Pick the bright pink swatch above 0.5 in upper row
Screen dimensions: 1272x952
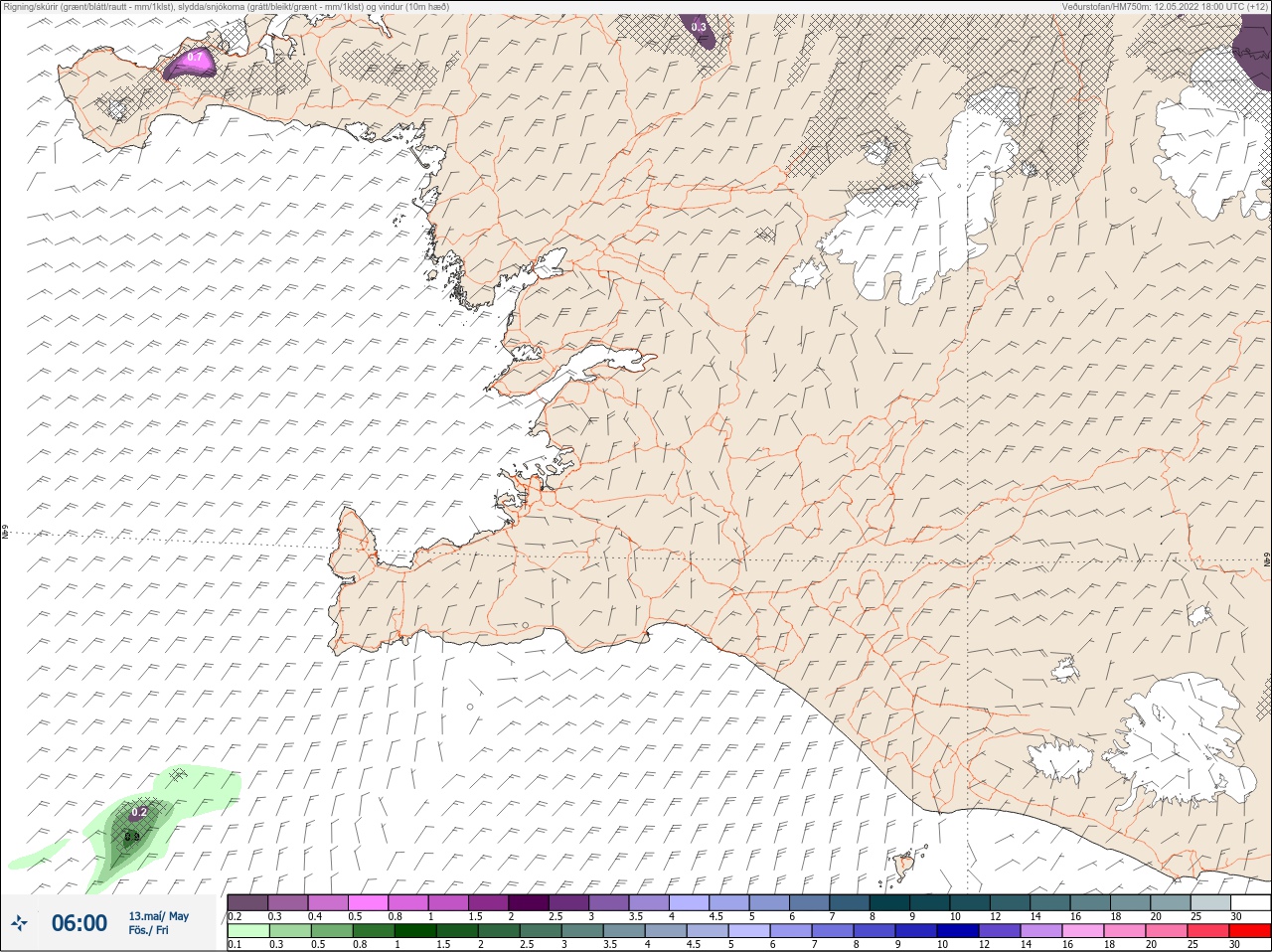point(368,902)
